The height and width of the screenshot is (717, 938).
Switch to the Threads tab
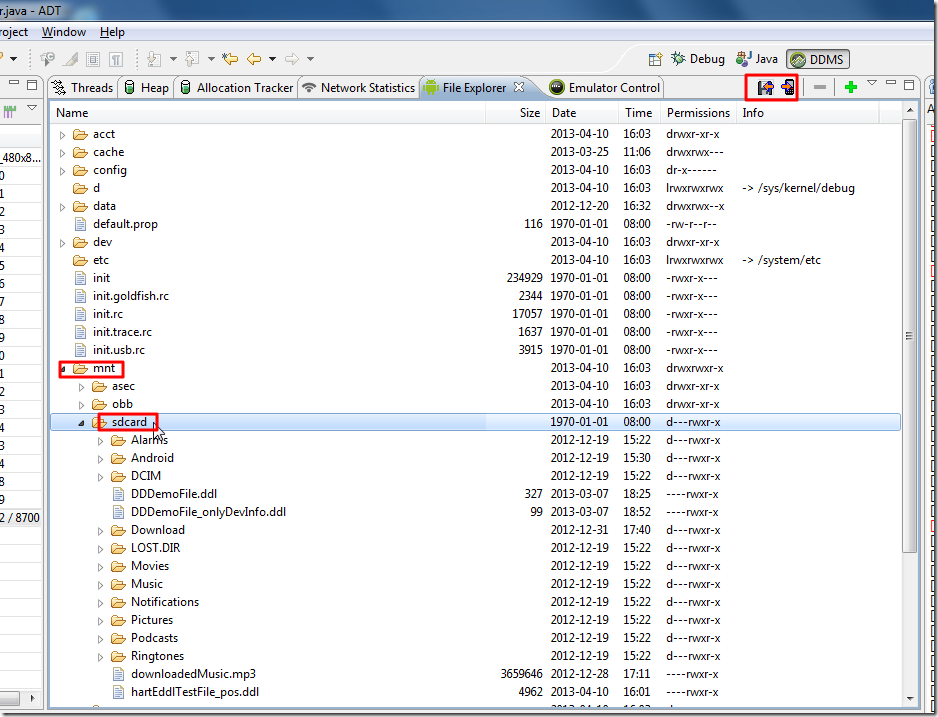[83, 88]
